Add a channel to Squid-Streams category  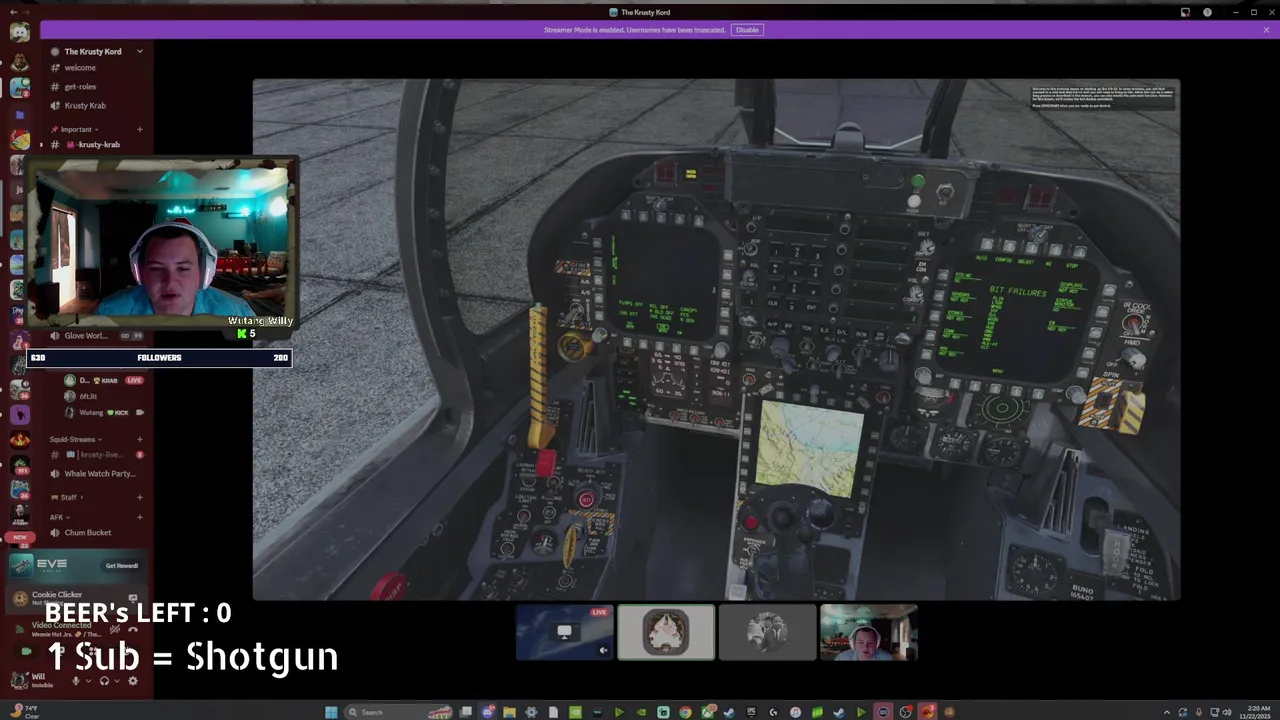click(139, 439)
